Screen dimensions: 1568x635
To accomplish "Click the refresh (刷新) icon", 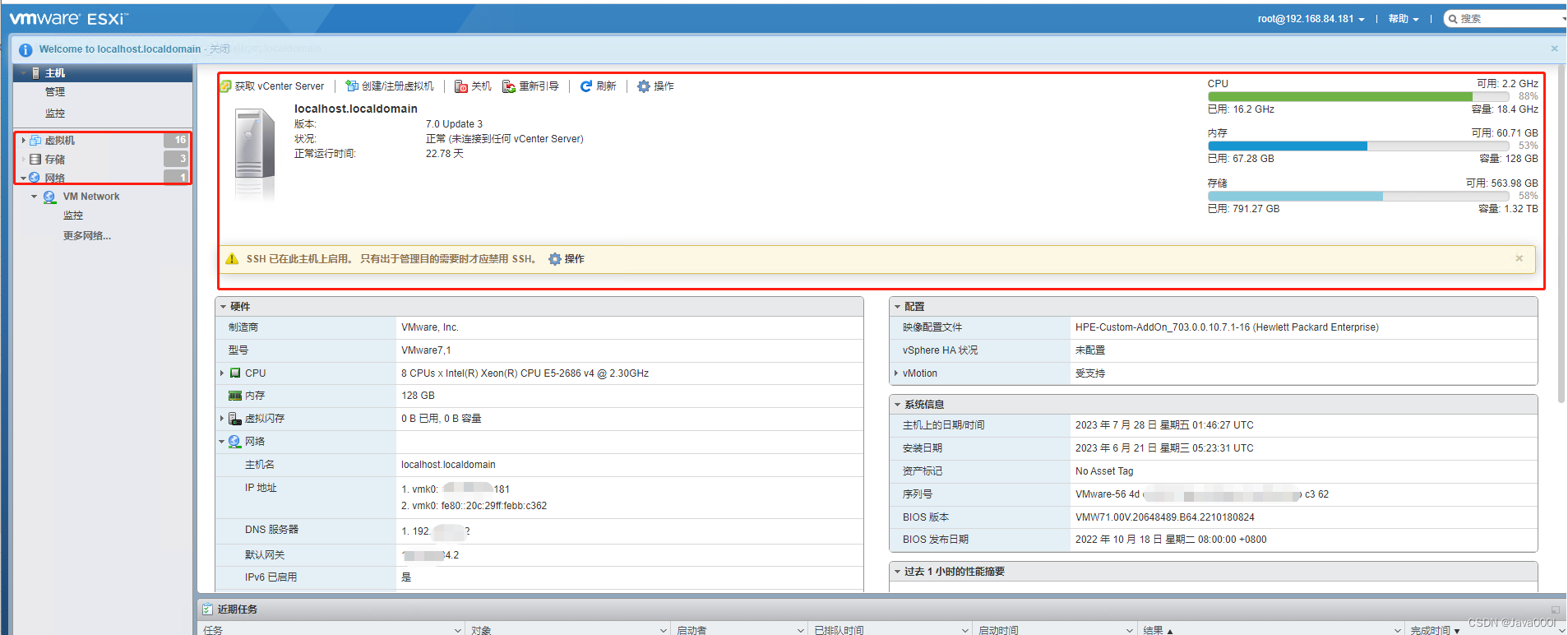I will [x=586, y=86].
